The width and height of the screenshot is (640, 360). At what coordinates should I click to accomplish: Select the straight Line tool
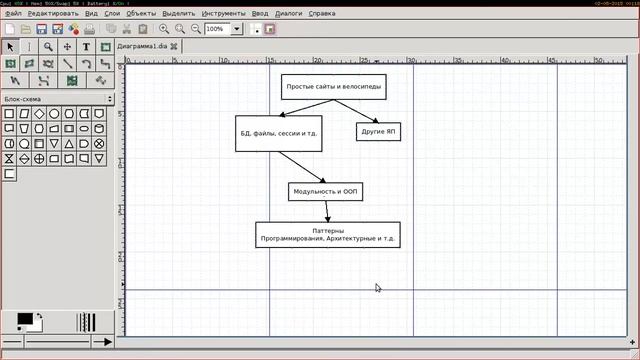click(x=67, y=64)
